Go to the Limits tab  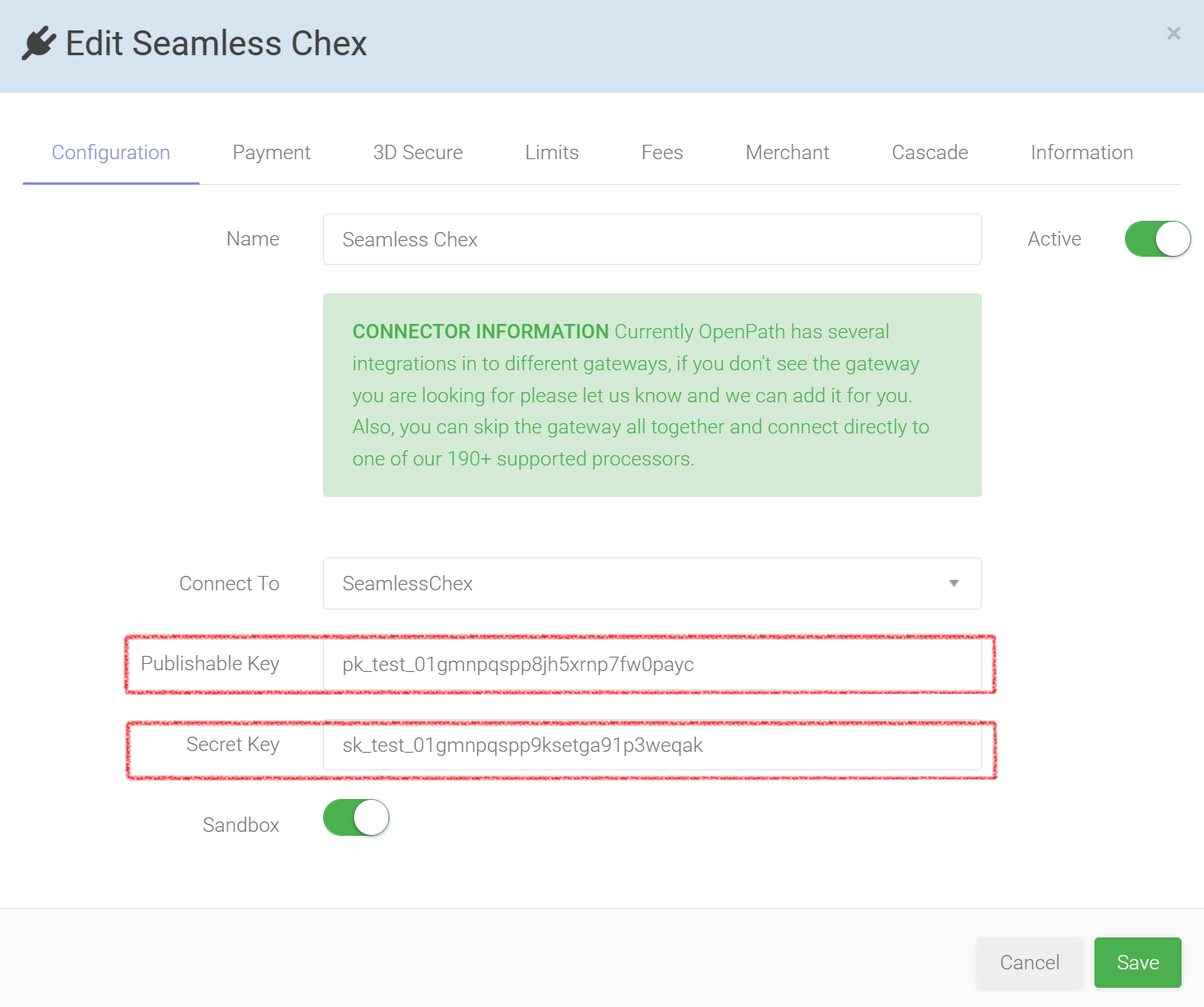point(552,152)
